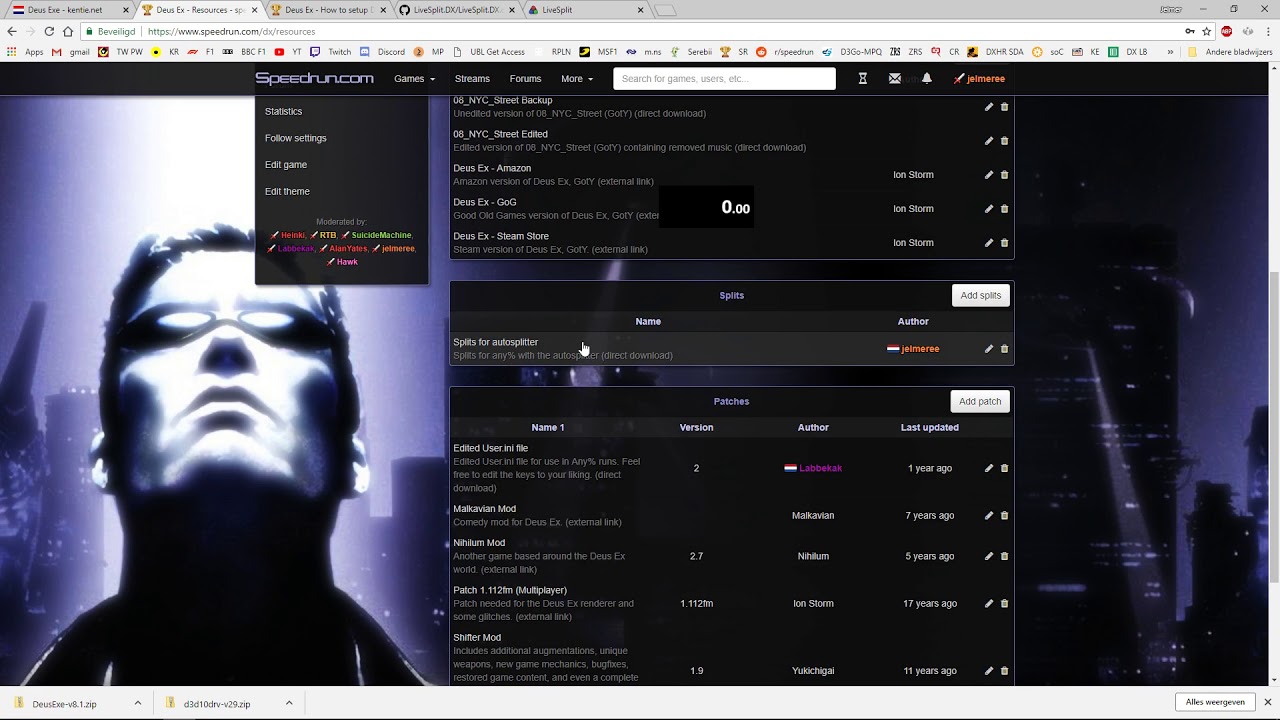
Task: Open Follow settings in the sidebar
Action: coord(295,138)
